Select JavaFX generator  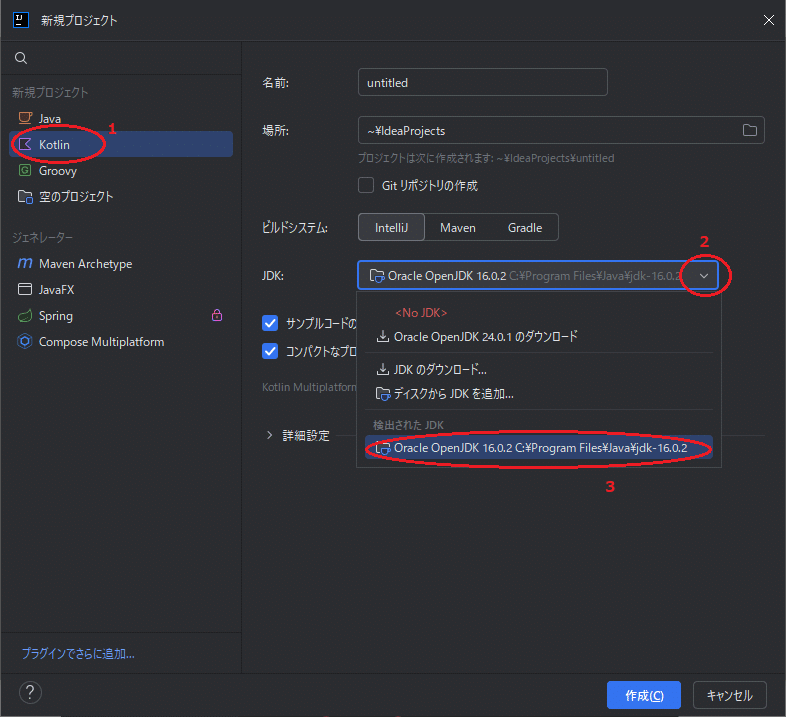pyautogui.click(x=121, y=289)
